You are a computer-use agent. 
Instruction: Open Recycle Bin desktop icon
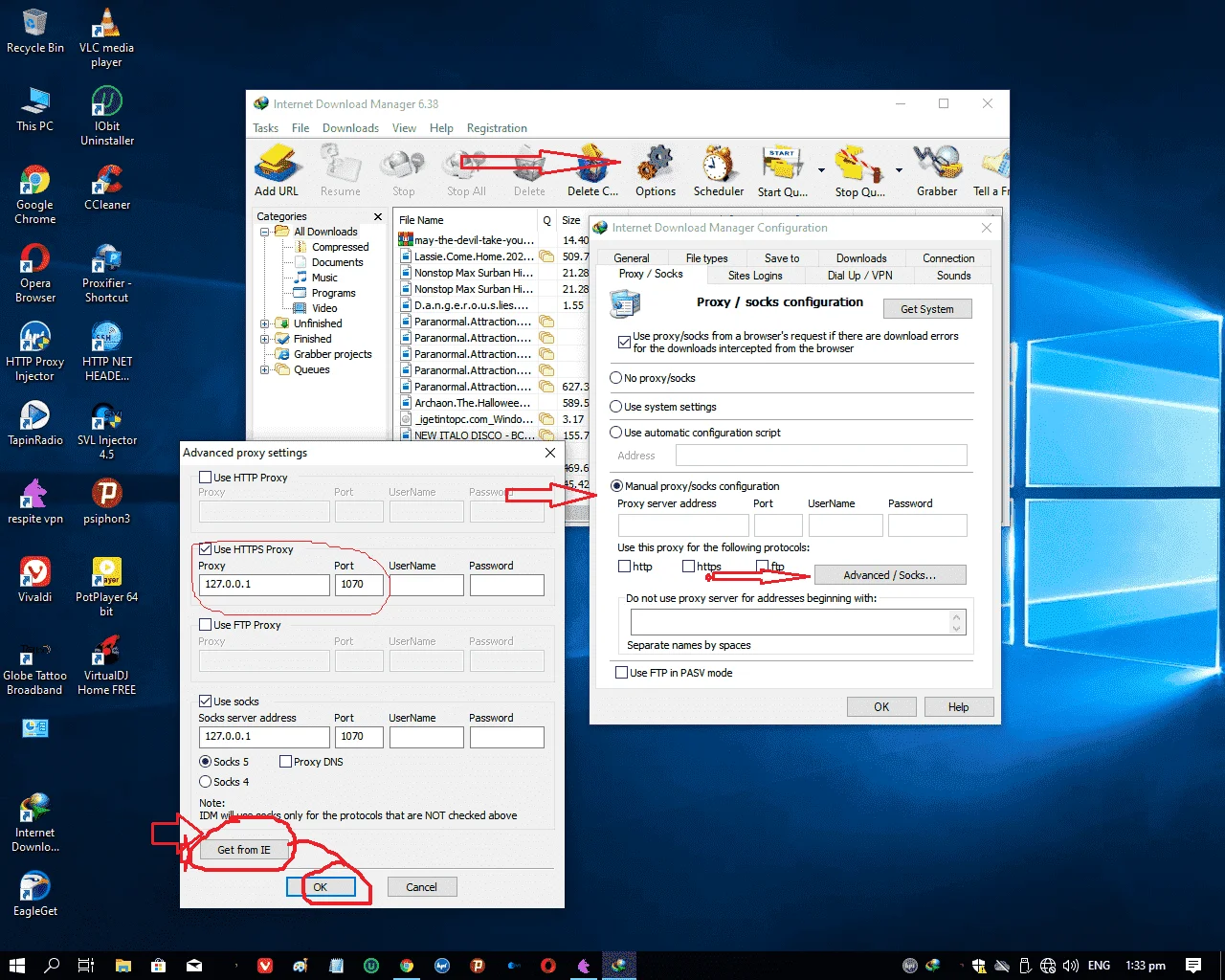coord(35,32)
